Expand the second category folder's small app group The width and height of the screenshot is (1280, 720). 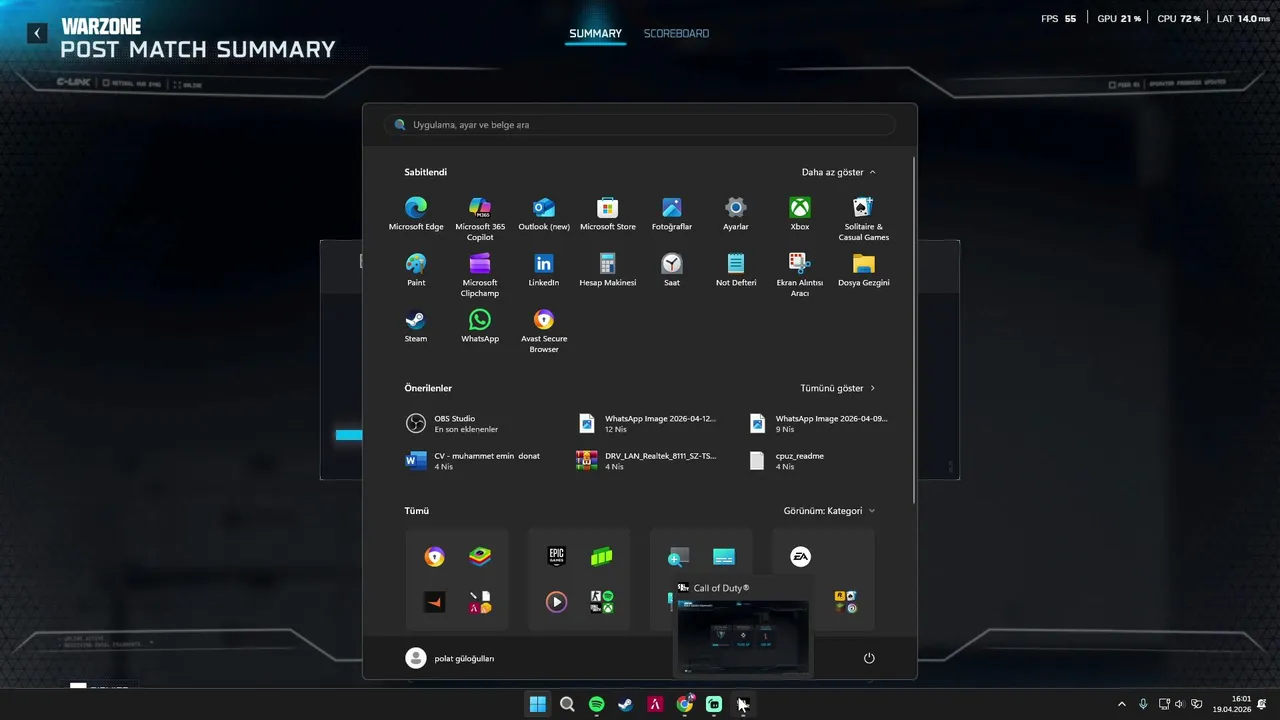click(x=601, y=601)
